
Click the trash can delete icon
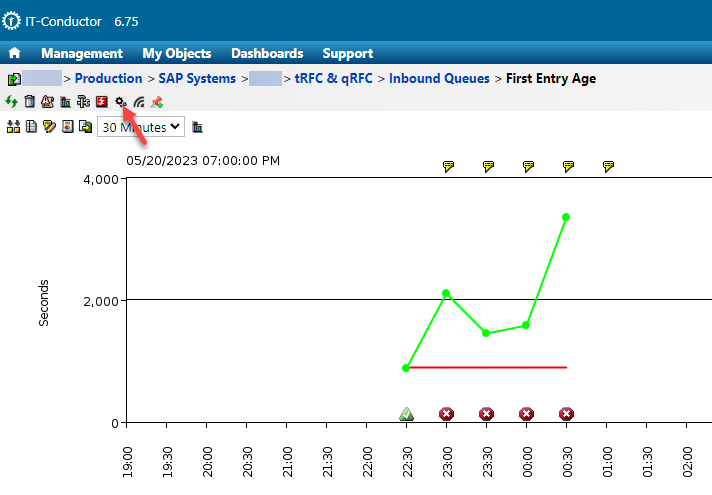pos(30,101)
